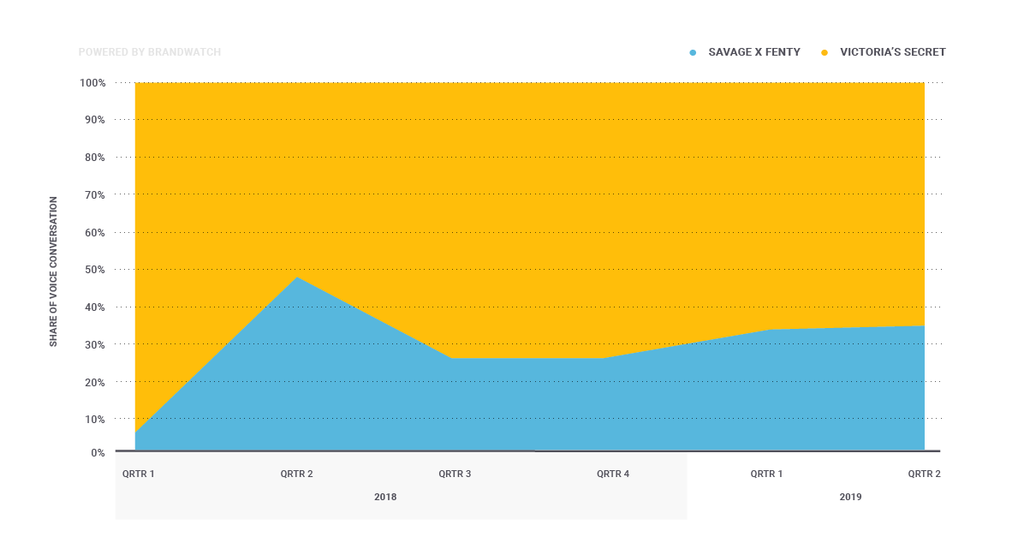Viewport: 1024px width, 543px height.
Task: Click the 100% y-axis label
Action: click(x=92, y=83)
